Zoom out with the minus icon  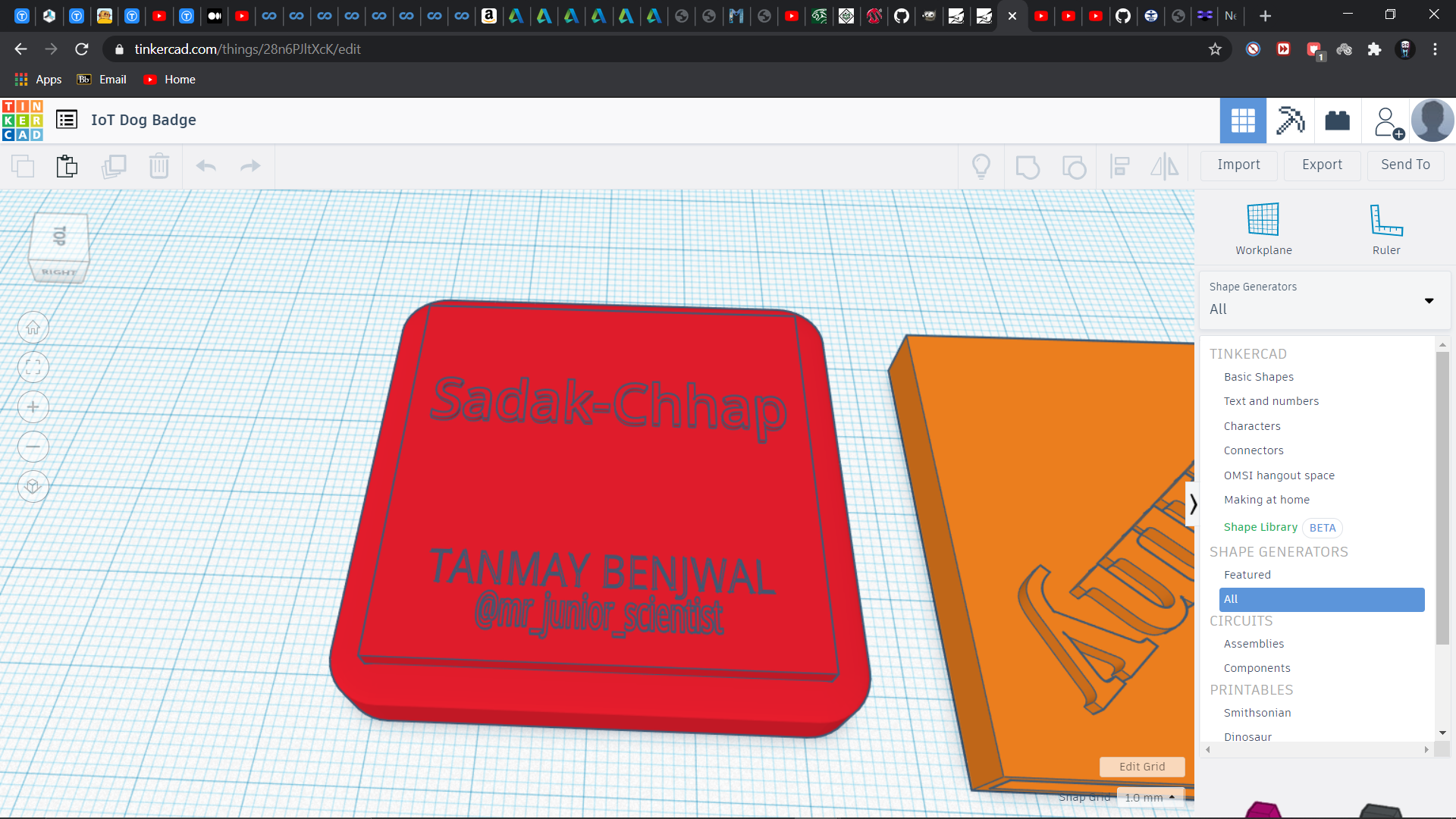pos(33,447)
